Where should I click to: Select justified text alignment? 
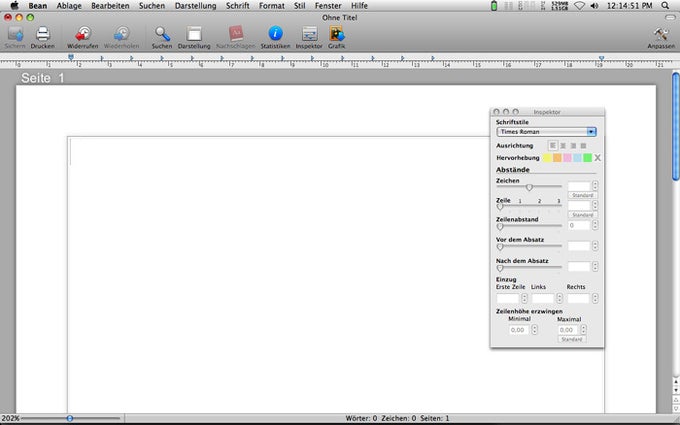coord(583,146)
